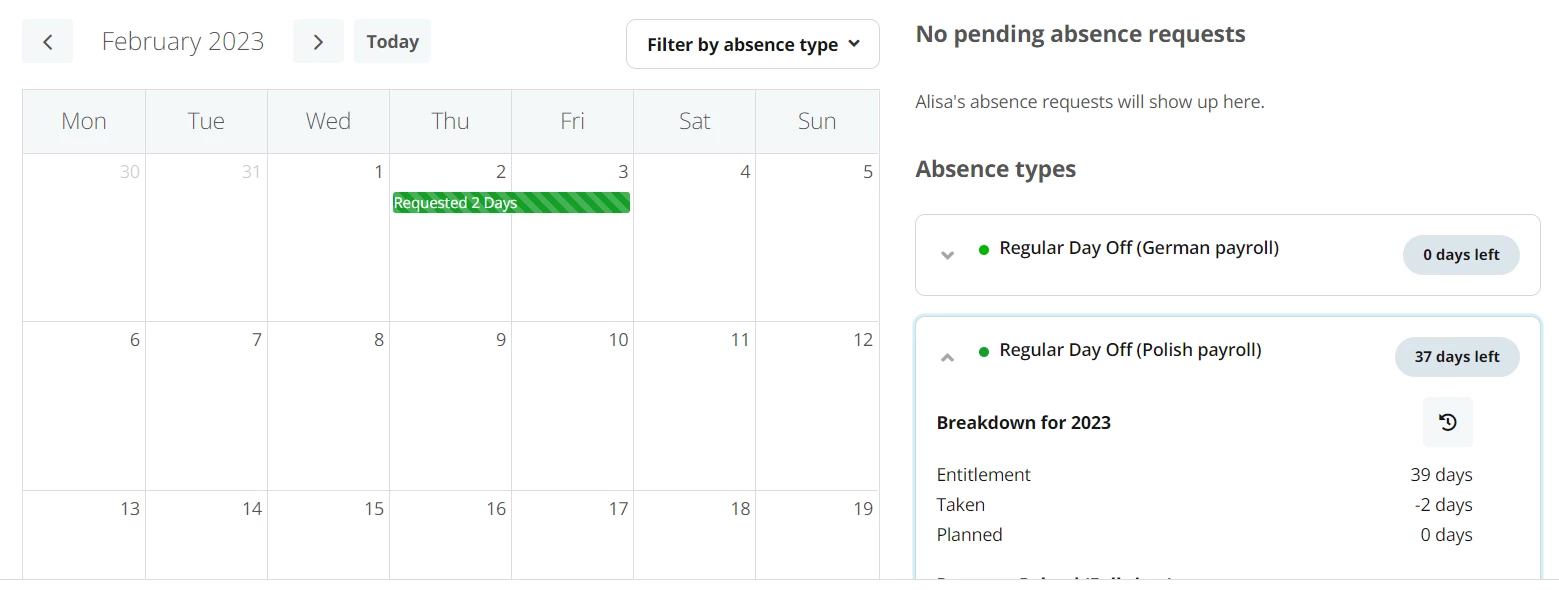Click green dot beside Polish payroll day off
1559x590 pixels.
tap(984, 351)
